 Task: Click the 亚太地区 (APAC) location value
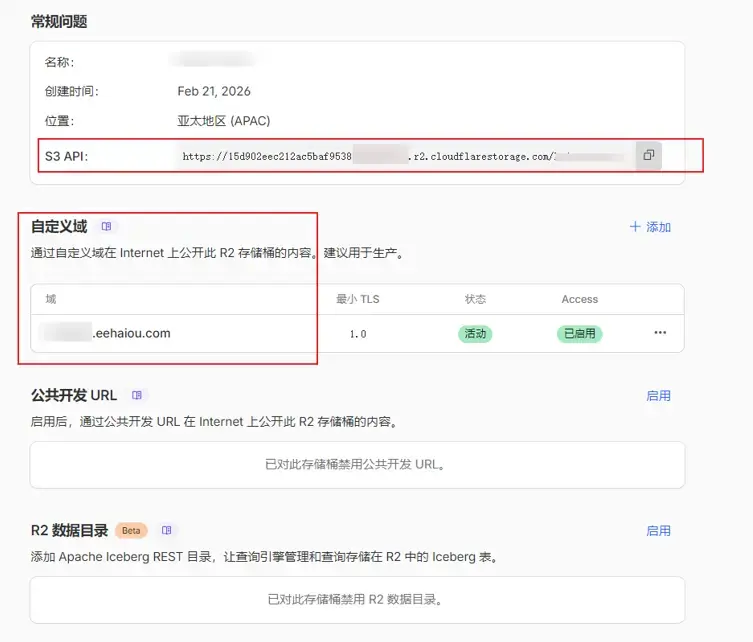click(224, 121)
